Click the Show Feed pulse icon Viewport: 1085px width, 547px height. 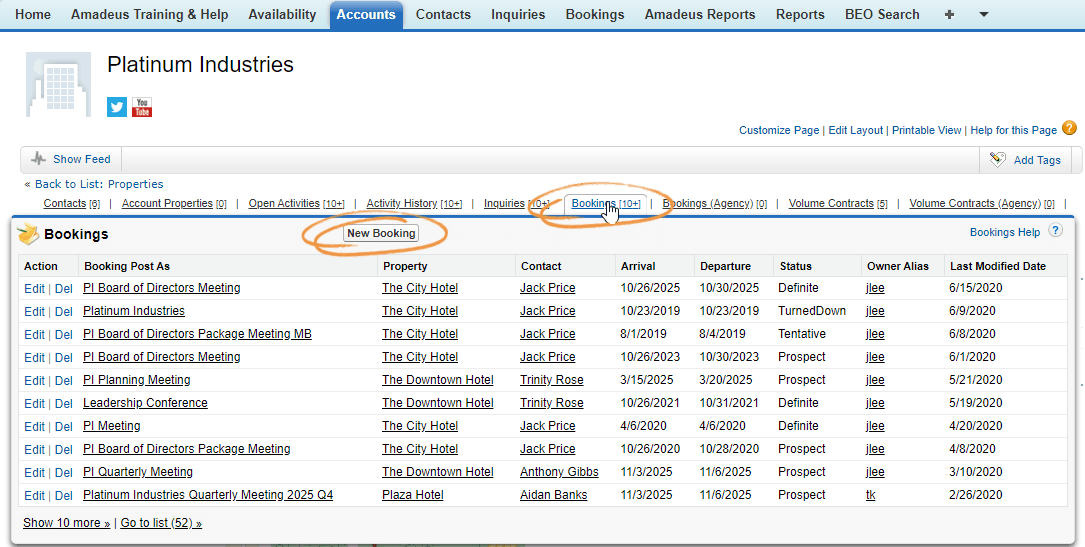[39, 159]
